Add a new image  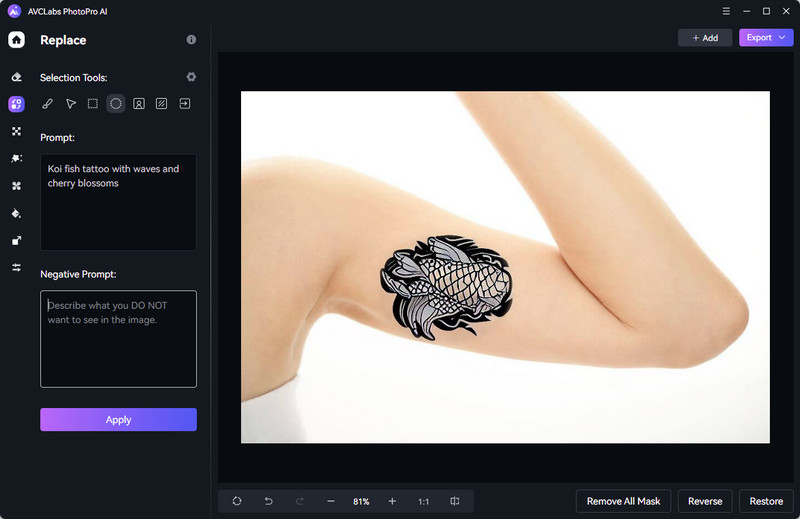pos(705,38)
